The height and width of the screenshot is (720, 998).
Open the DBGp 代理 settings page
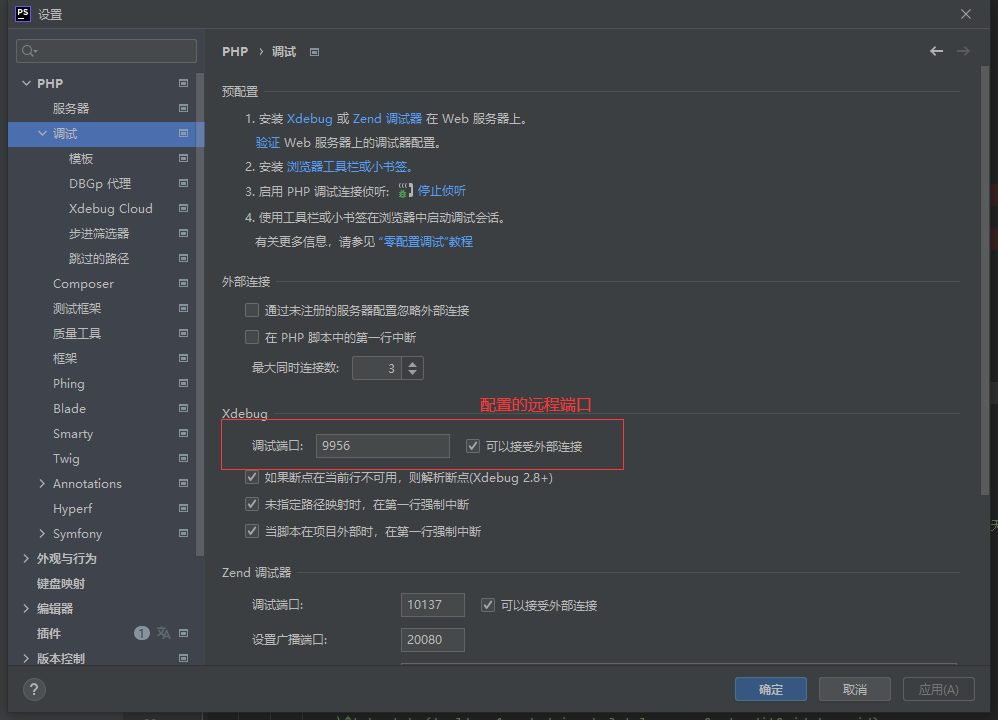[100, 183]
